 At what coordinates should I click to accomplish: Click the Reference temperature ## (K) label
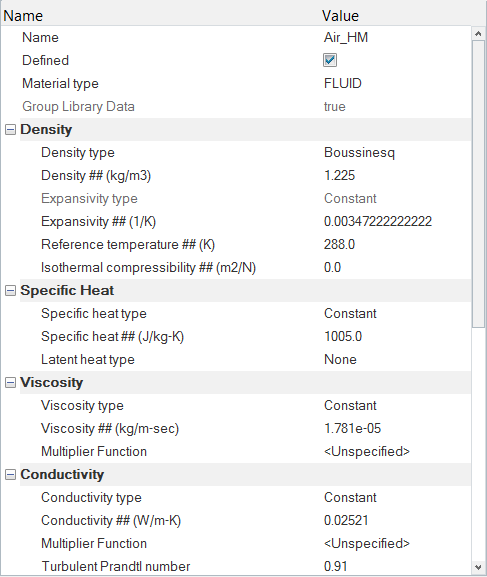pos(128,245)
